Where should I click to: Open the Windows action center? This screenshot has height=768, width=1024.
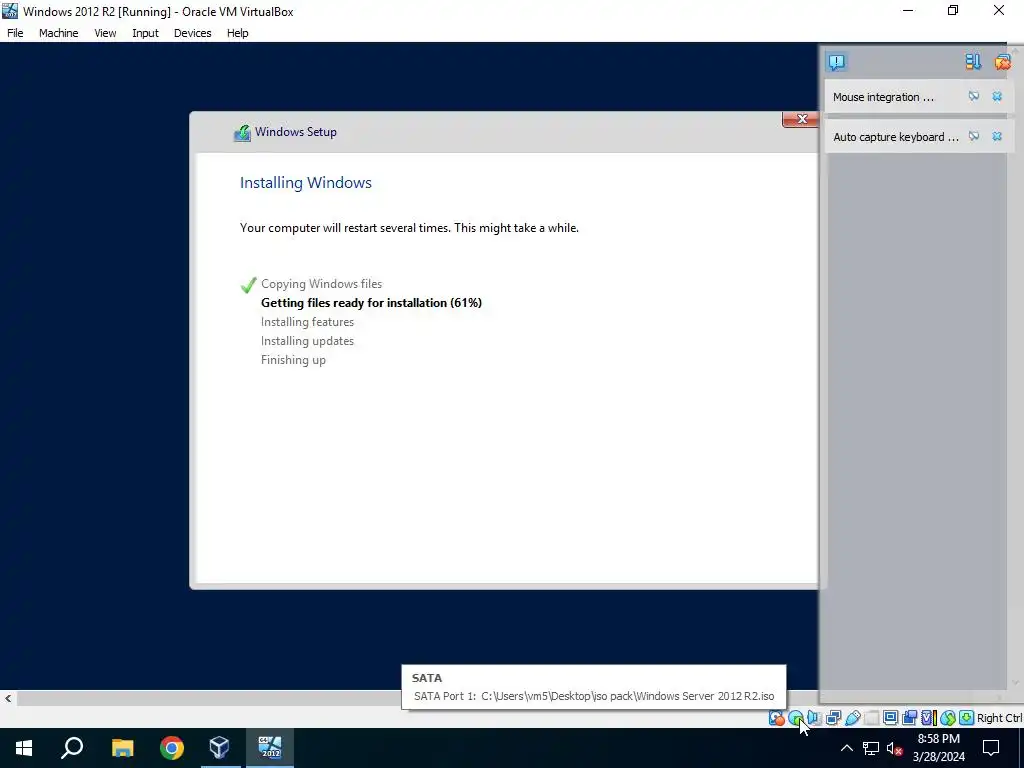point(991,748)
